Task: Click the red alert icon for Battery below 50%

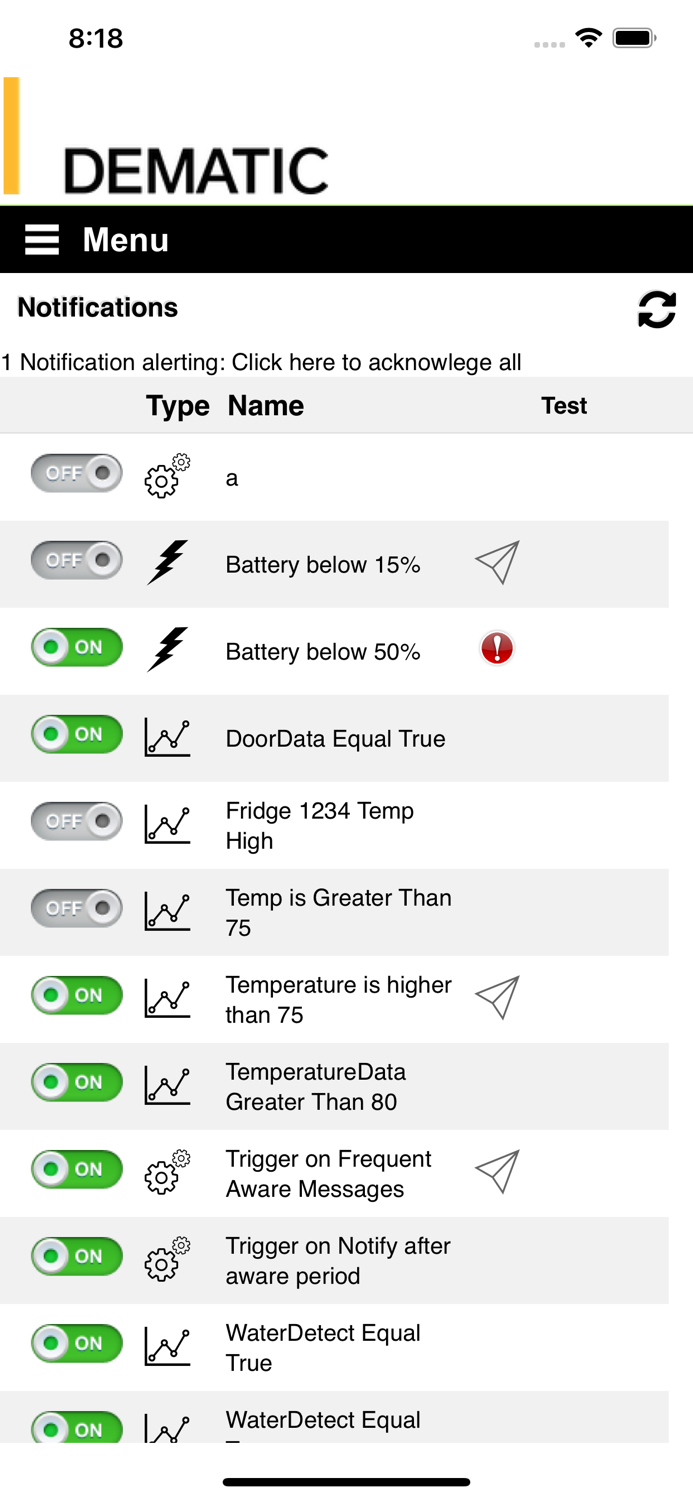Action: coord(497,648)
